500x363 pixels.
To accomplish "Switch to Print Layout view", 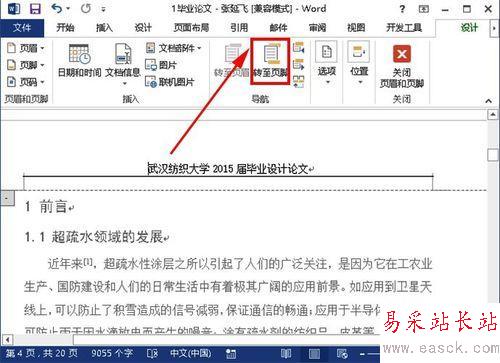I will (314, 353).
